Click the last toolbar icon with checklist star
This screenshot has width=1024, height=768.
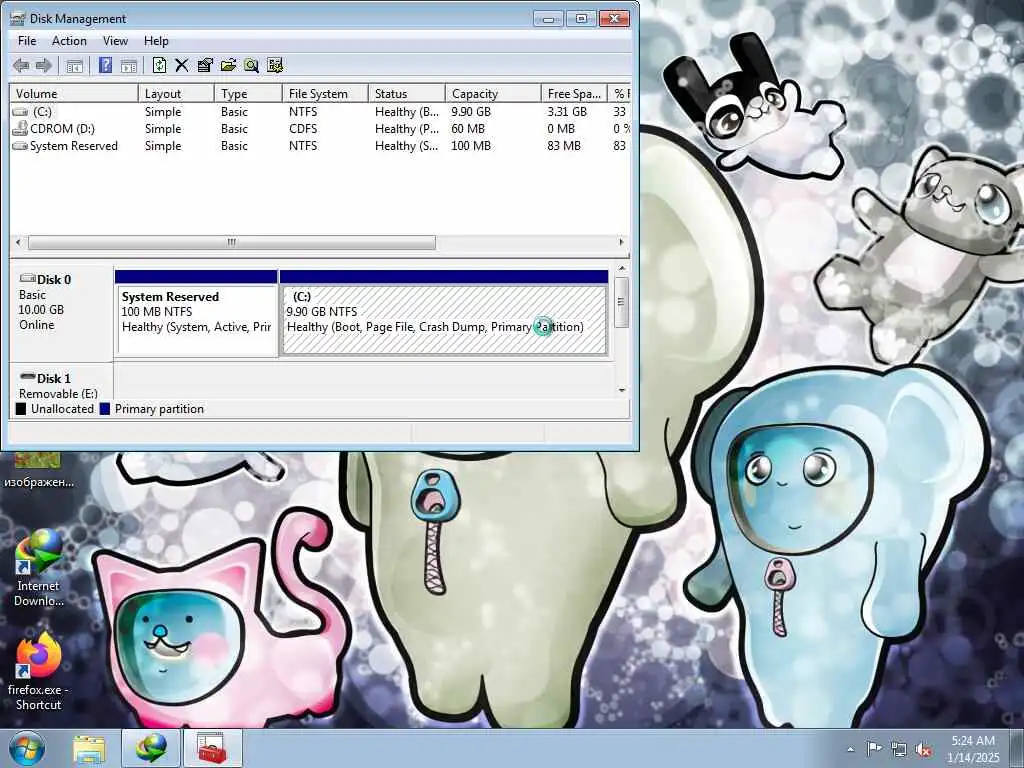coord(275,65)
